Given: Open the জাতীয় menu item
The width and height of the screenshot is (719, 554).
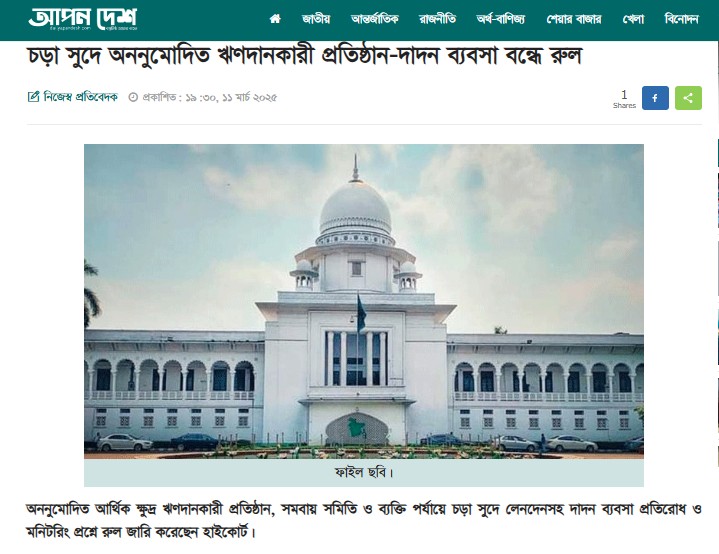Looking at the screenshot, I should coord(316,19).
